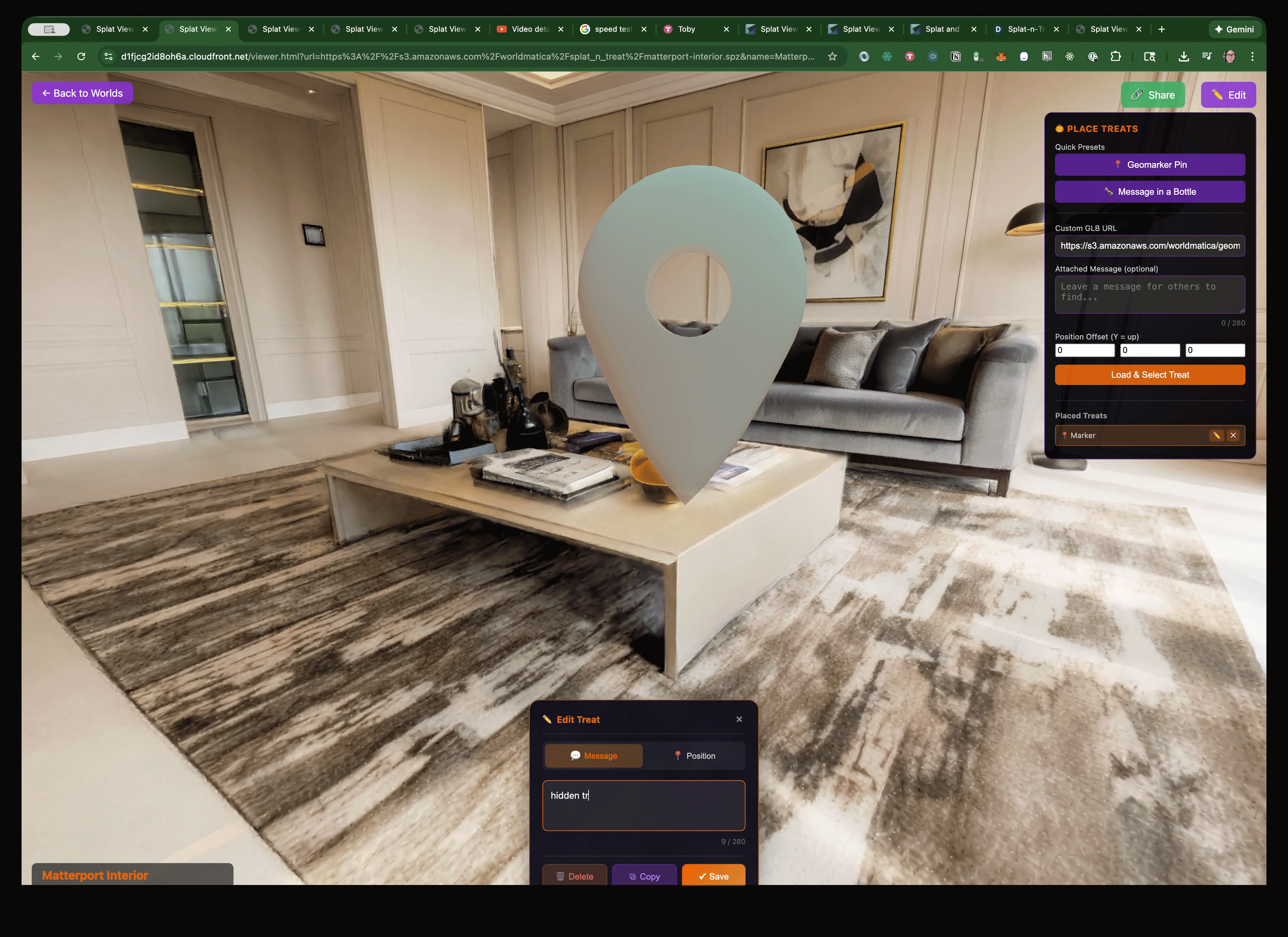Close the Edit Treat dialog
Image resolution: width=1288 pixels, height=937 pixels.
point(739,719)
